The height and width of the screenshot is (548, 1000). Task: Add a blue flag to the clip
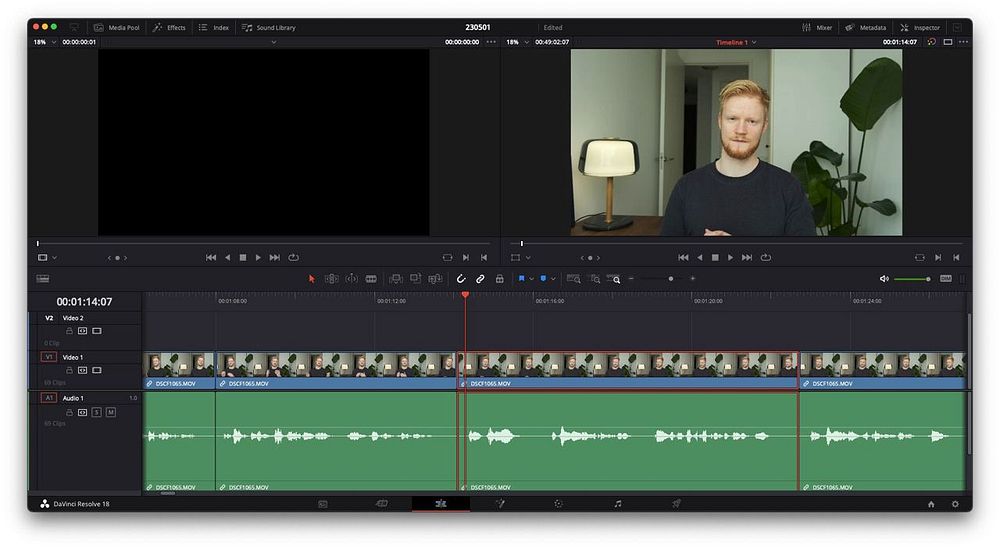click(521, 279)
